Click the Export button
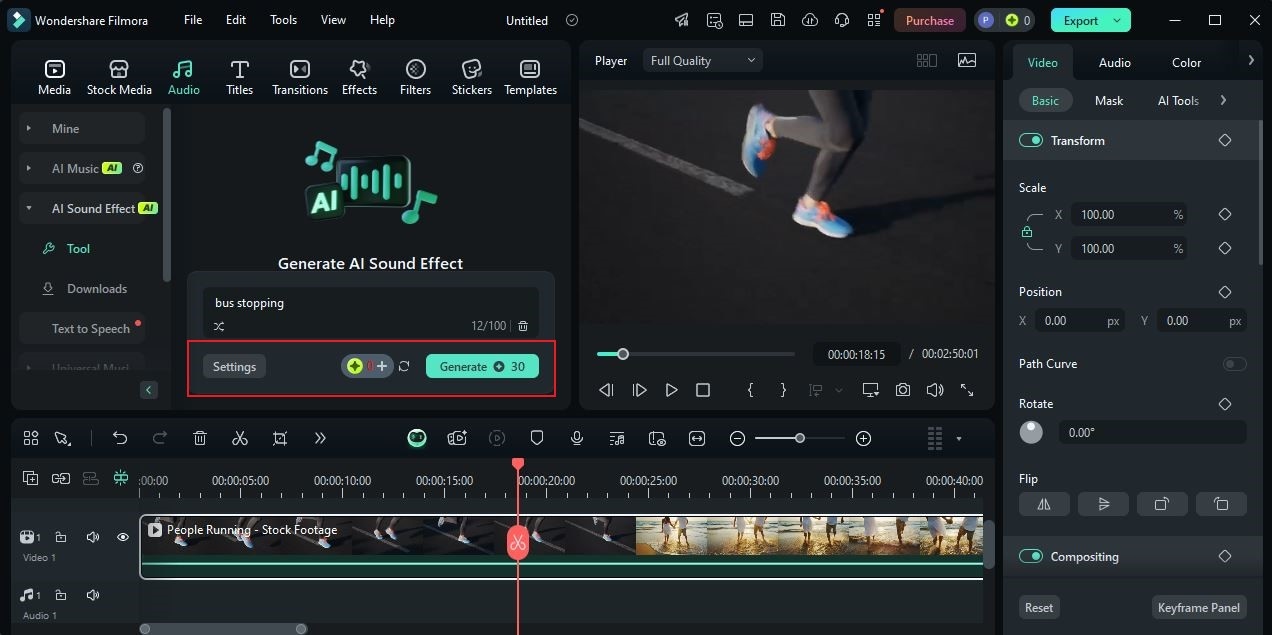Screen dimensions: 1272x635 pyautogui.click(x=1090, y=20)
